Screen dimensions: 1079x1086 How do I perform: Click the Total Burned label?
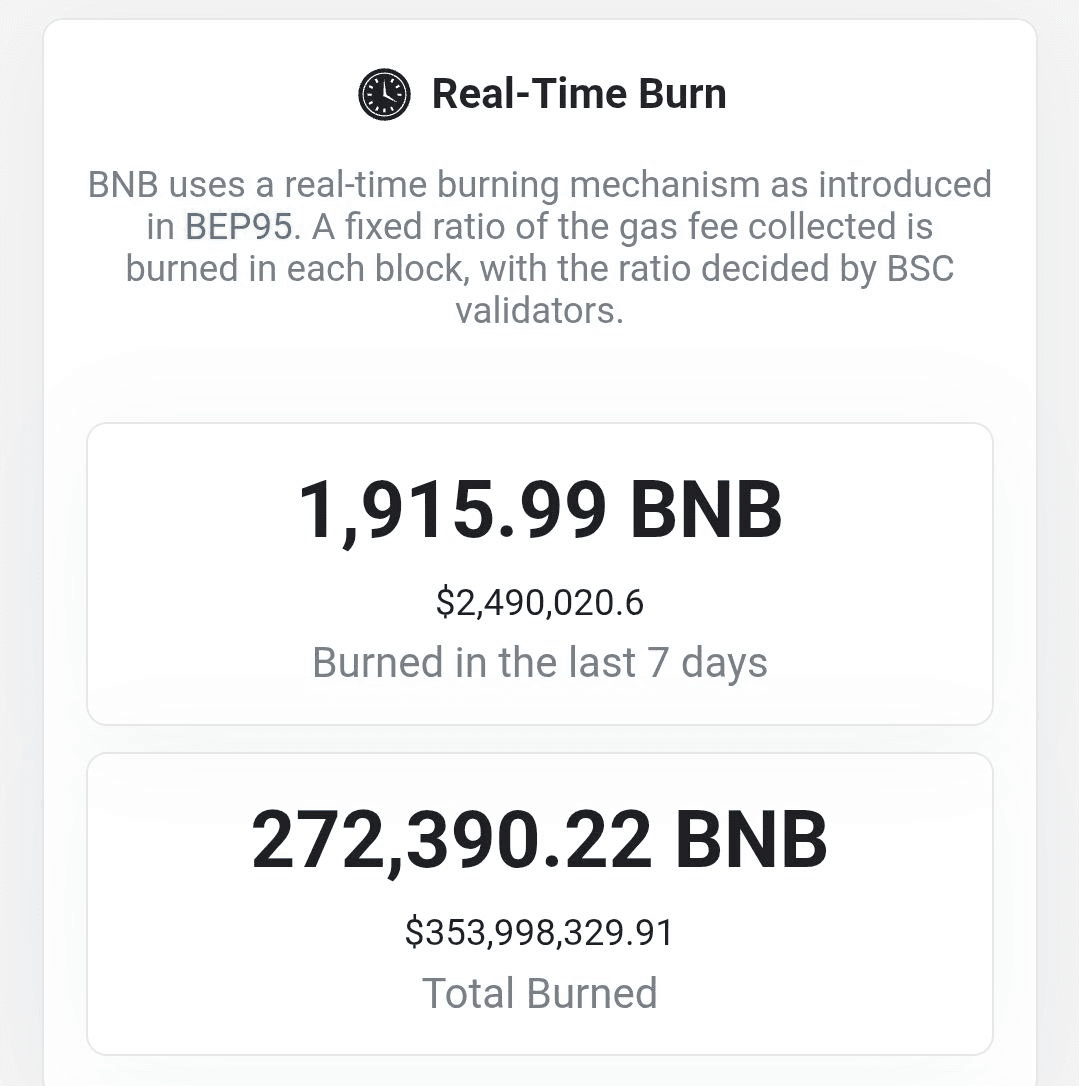pyautogui.click(x=540, y=993)
